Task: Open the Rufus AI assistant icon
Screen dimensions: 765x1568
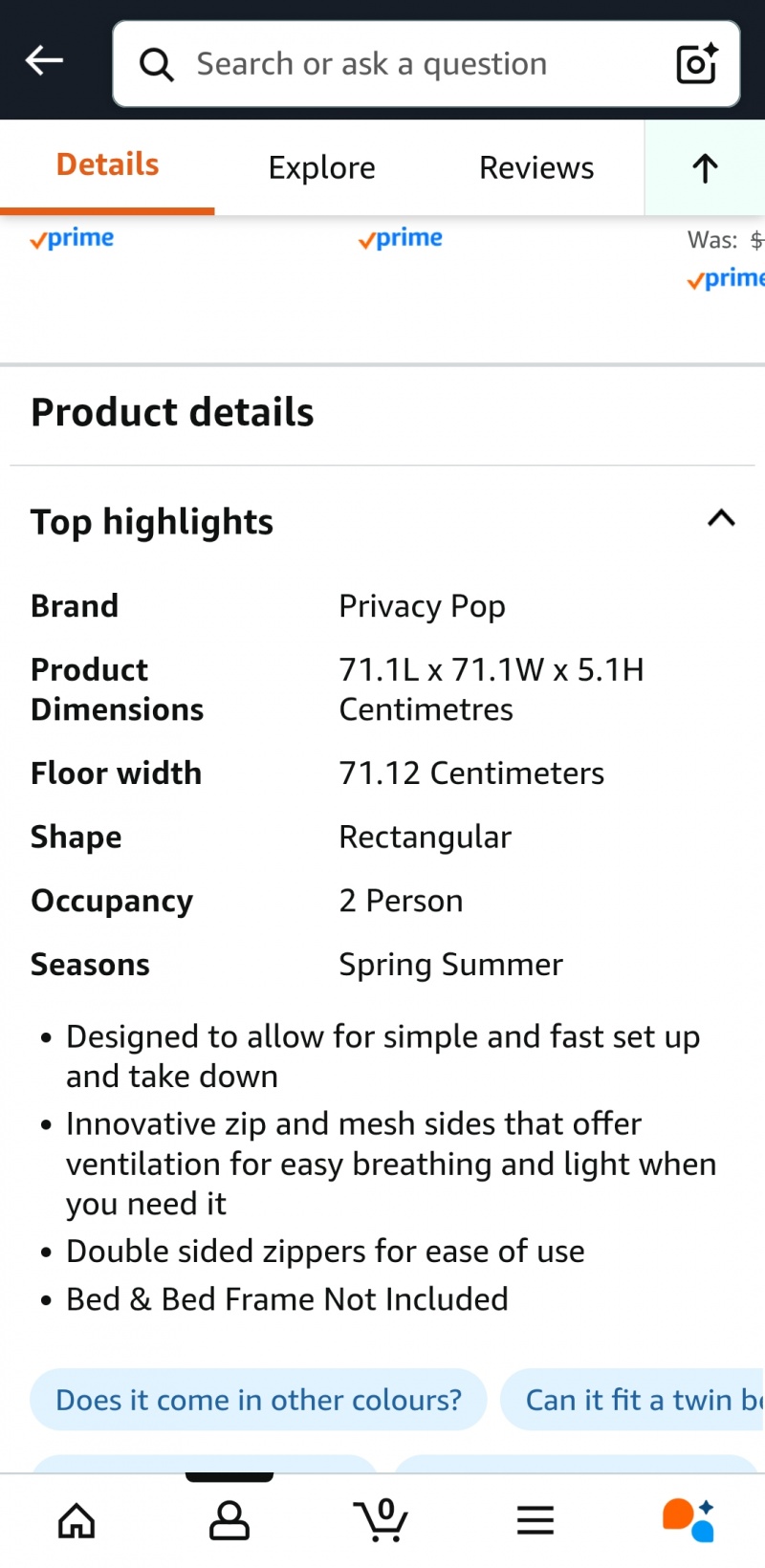Action: tap(688, 1520)
